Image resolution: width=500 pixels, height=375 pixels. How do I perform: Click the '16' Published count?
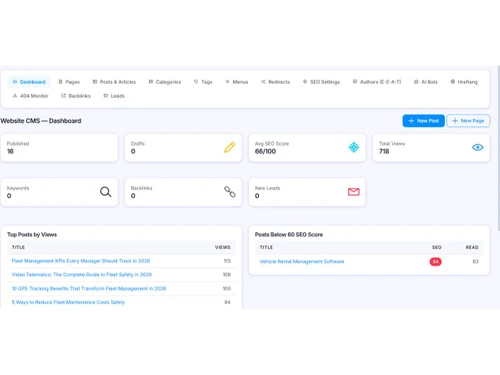pyautogui.click(x=10, y=151)
